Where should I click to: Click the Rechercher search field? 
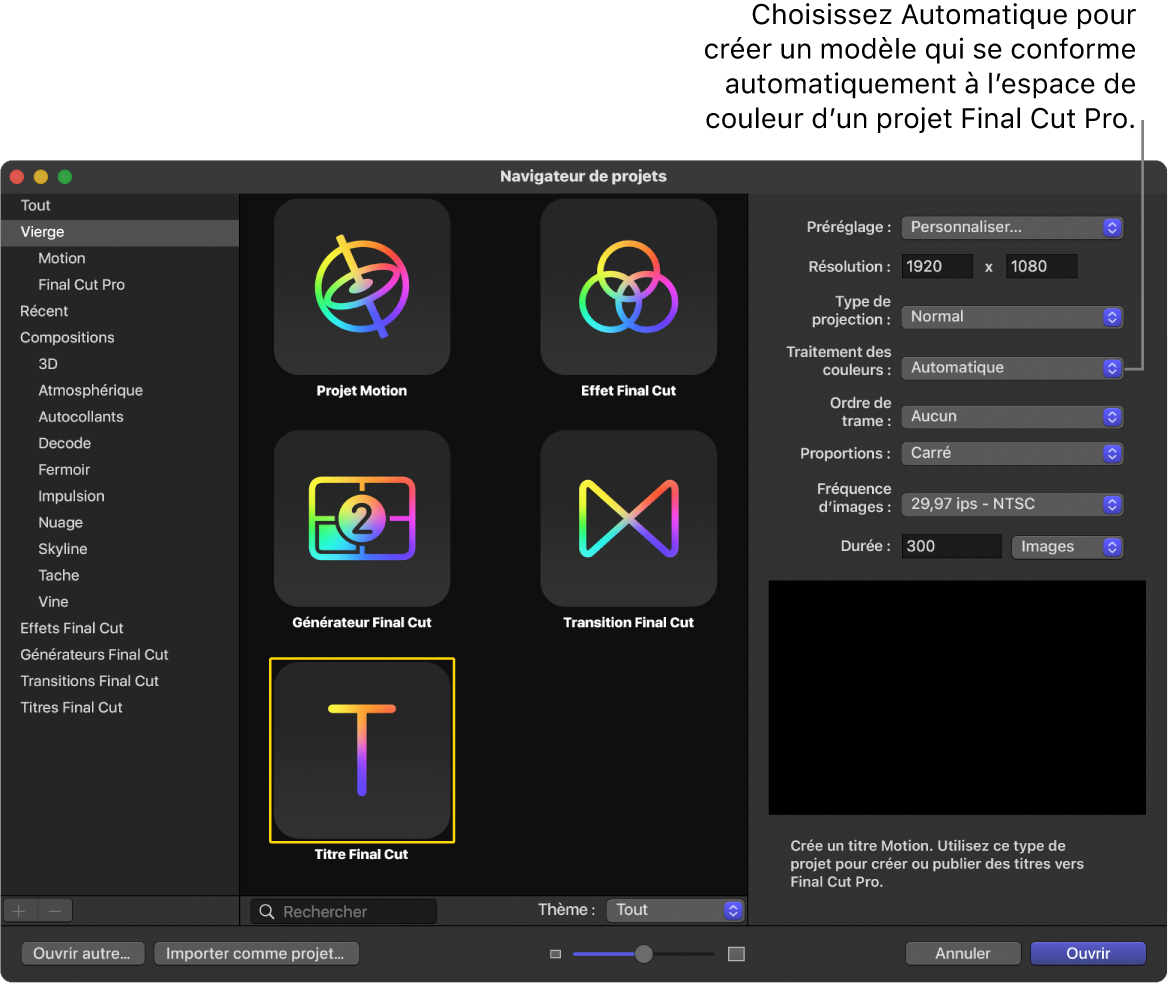[x=344, y=911]
